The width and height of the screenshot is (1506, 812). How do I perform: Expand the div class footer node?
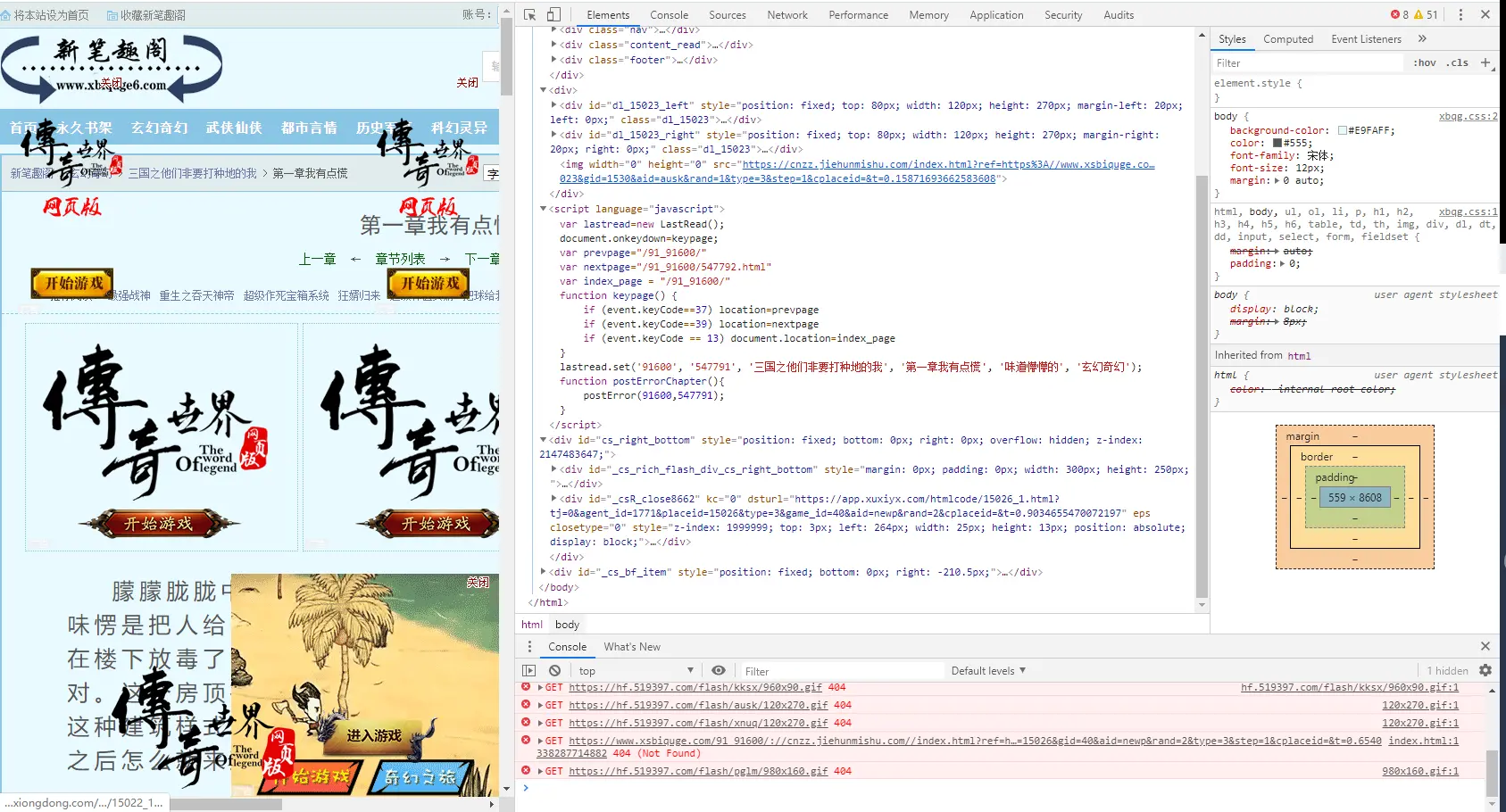554,60
